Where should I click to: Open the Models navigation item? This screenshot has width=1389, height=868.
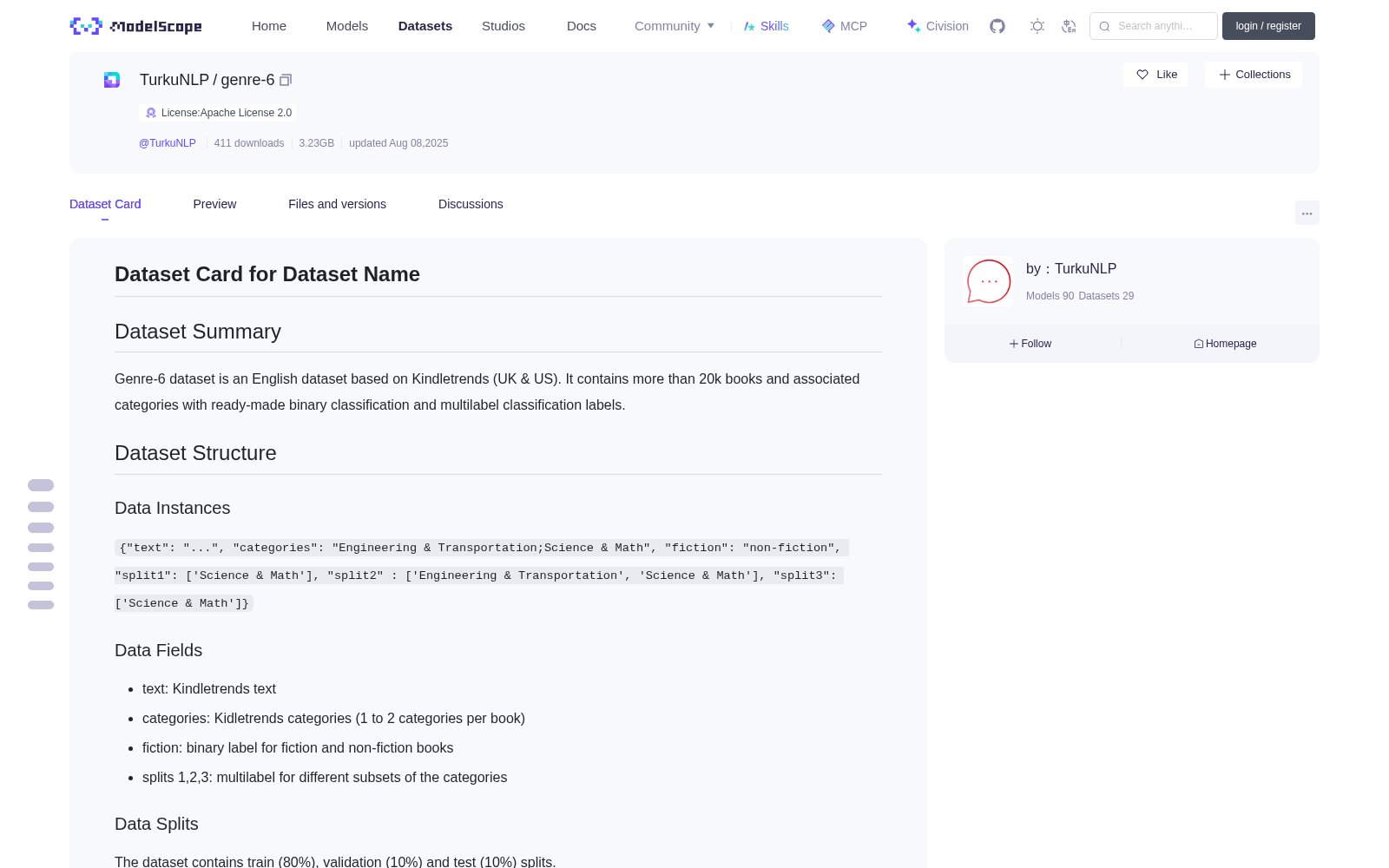tap(347, 26)
